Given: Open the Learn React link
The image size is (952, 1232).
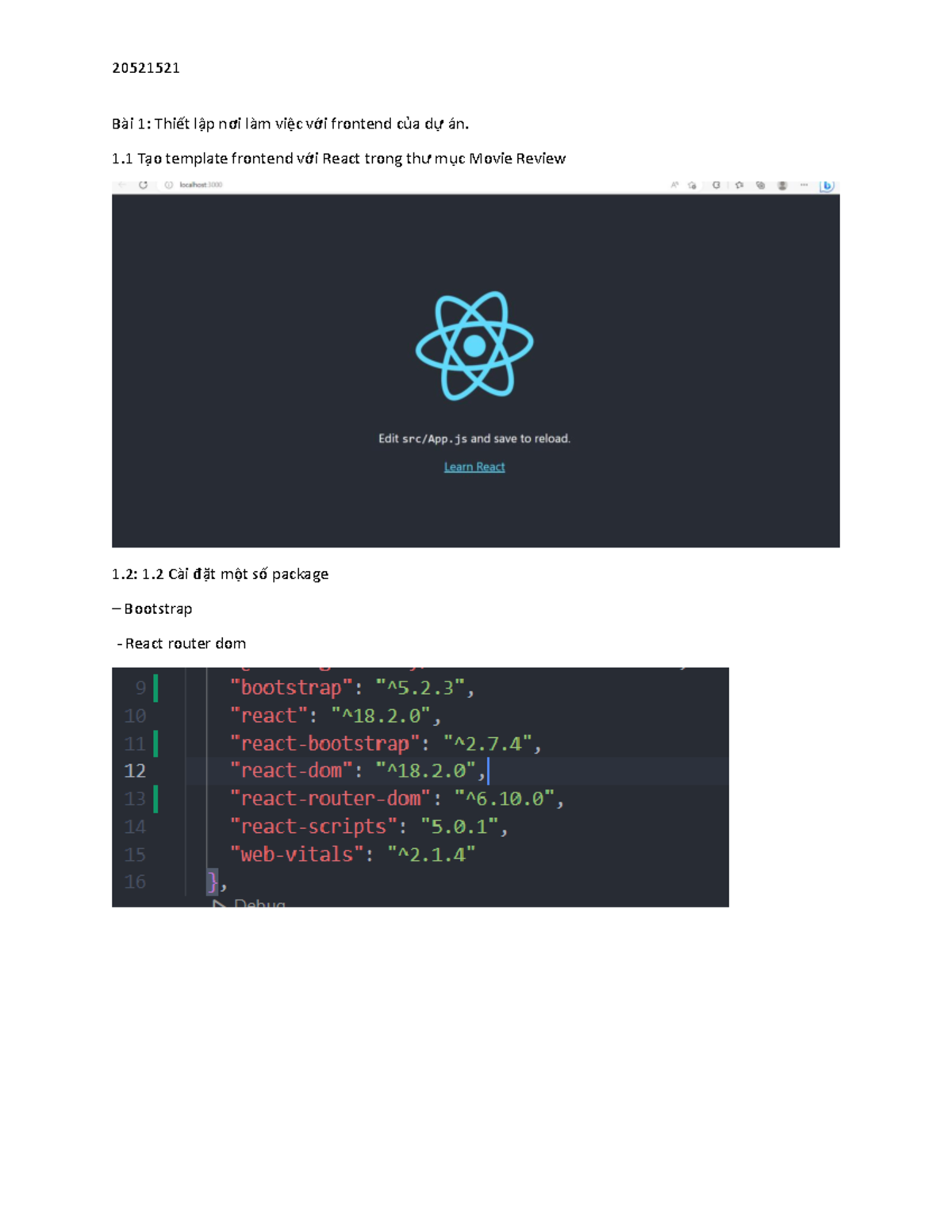Looking at the screenshot, I should click(474, 466).
